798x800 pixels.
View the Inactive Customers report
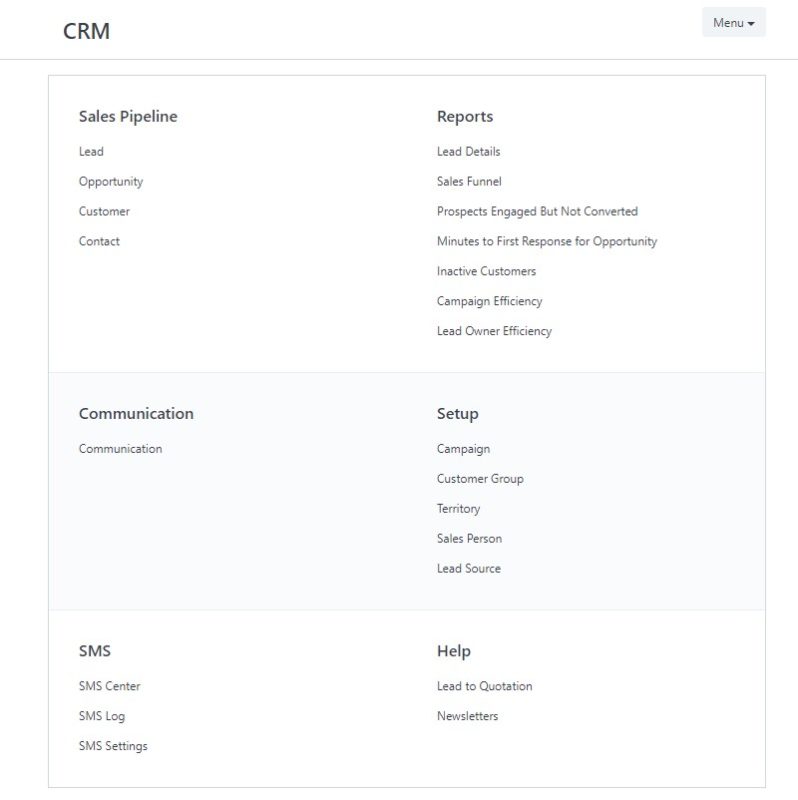pos(485,271)
